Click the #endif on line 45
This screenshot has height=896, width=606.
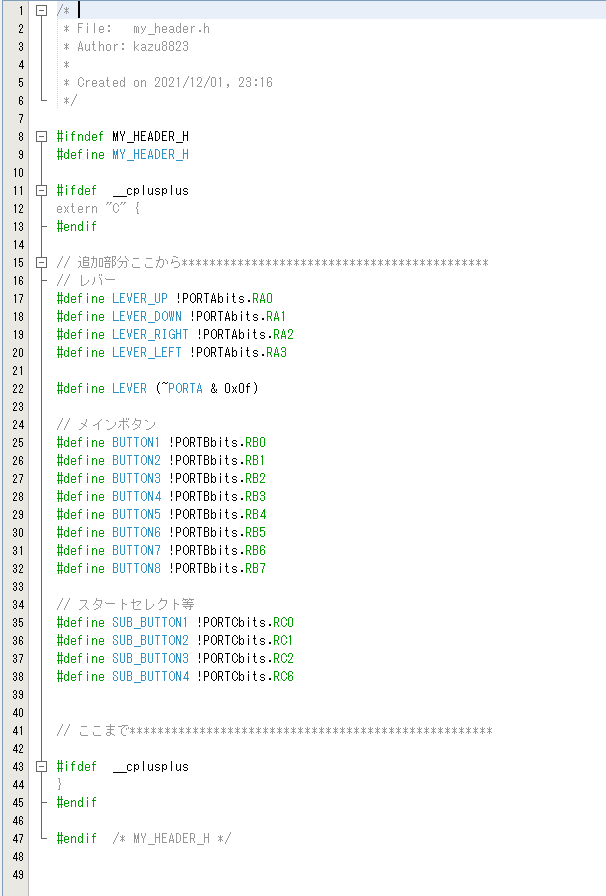tap(77, 802)
